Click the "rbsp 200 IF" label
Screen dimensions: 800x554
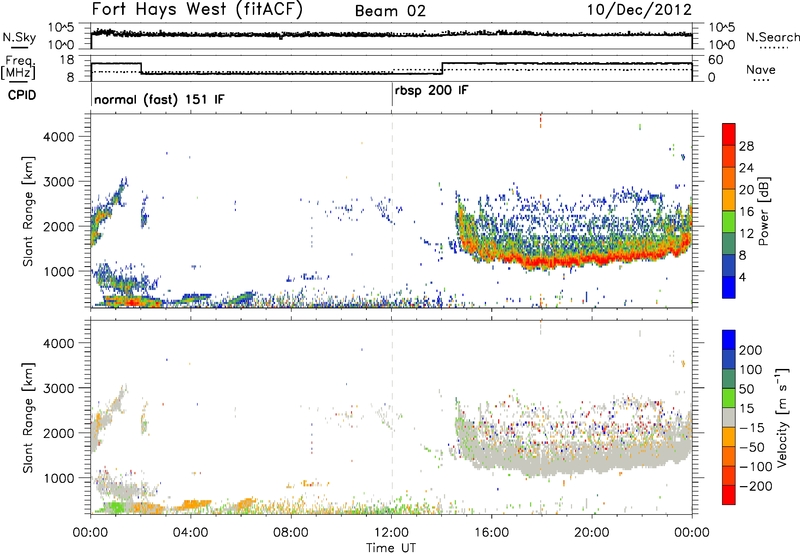(x=432, y=91)
